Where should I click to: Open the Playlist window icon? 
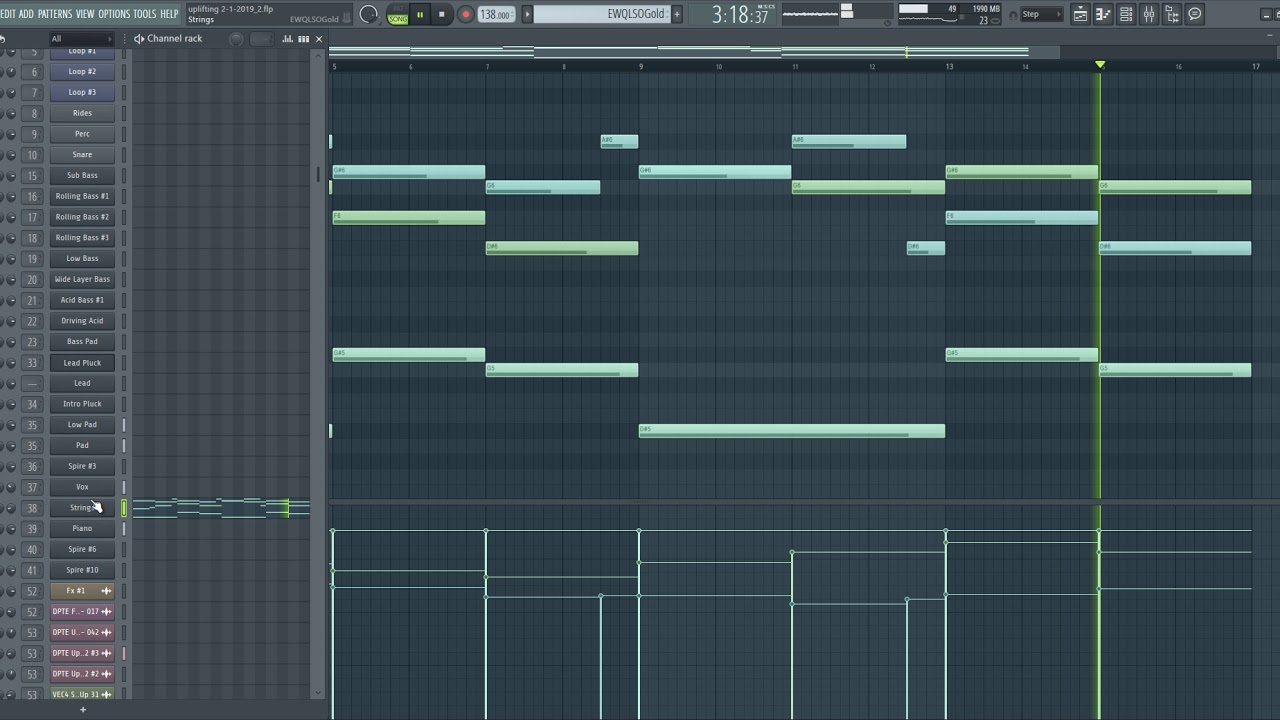tap(1080, 14)
